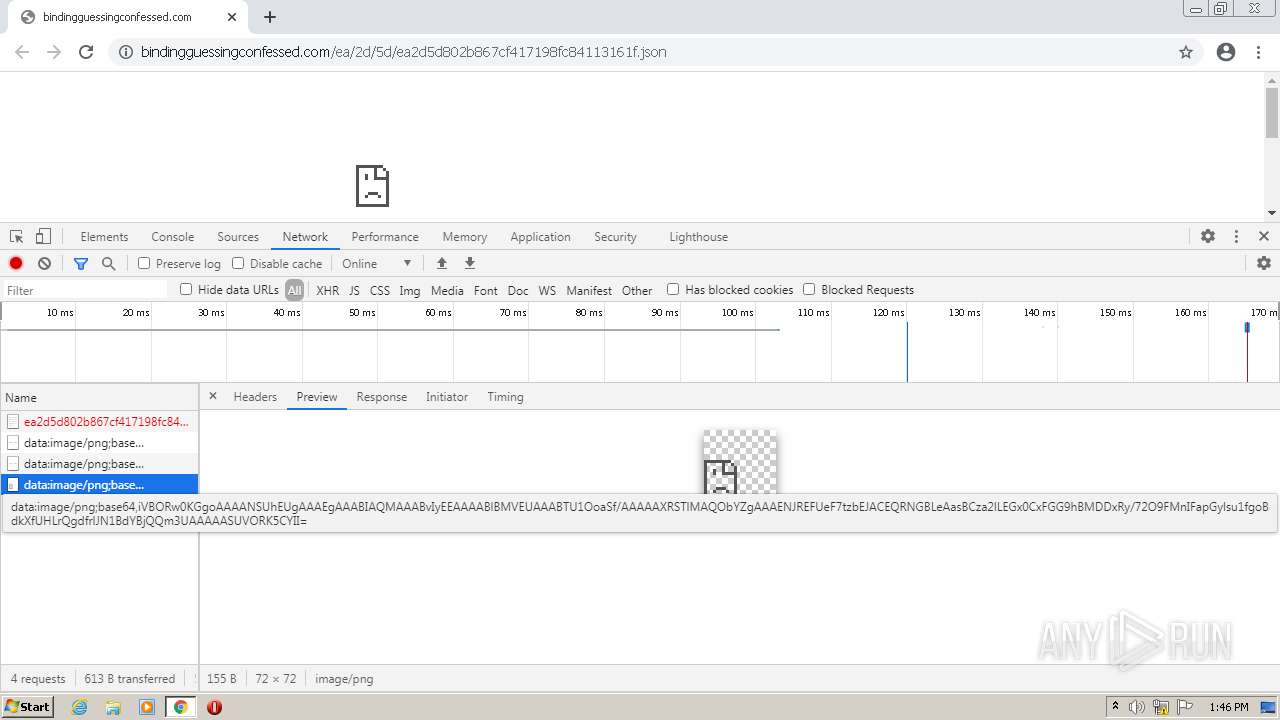Check Blocked Requests
Image resolution: width=1280 pixels, height=720 pixels.
tap(809, 289)
